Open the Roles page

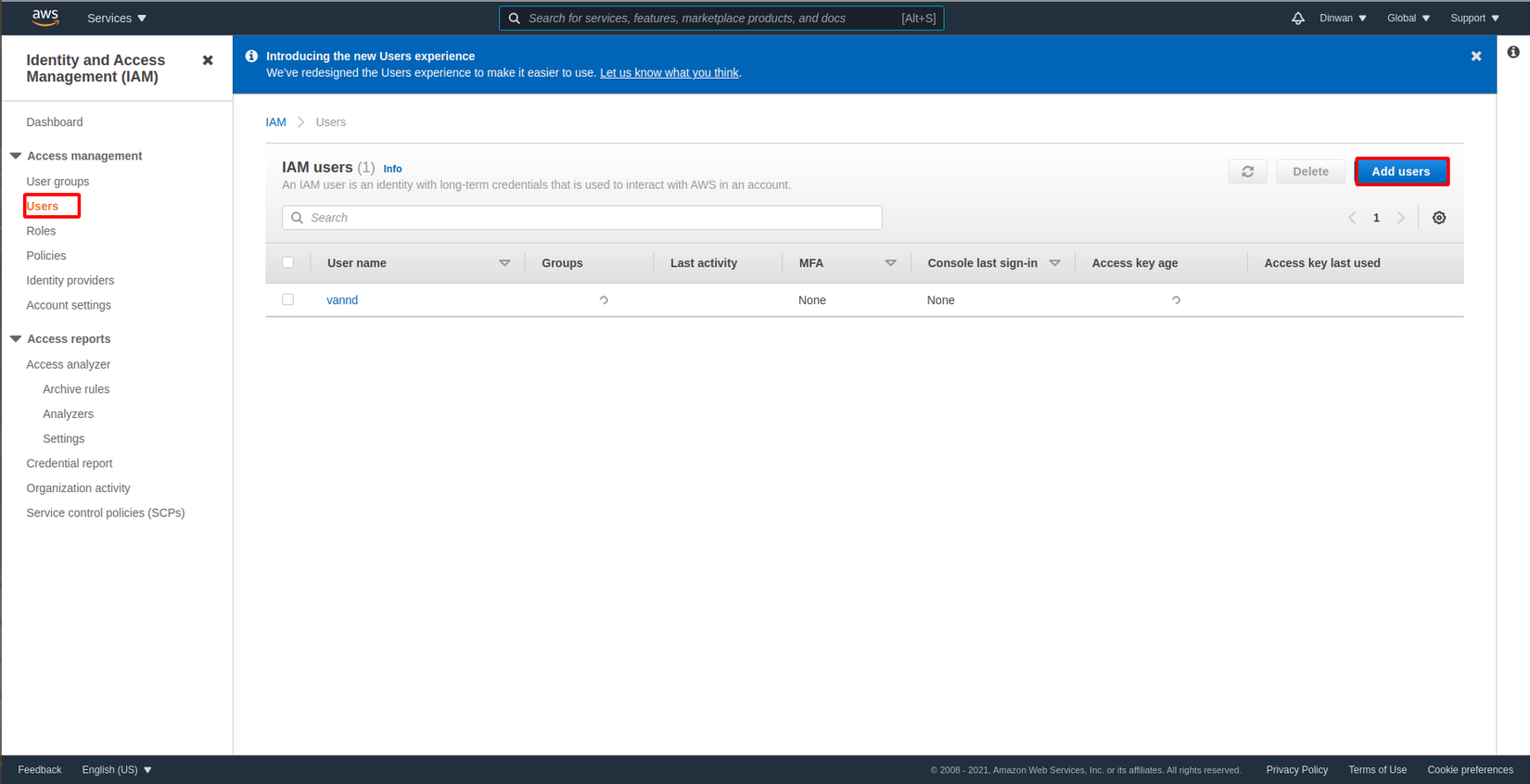41,231
